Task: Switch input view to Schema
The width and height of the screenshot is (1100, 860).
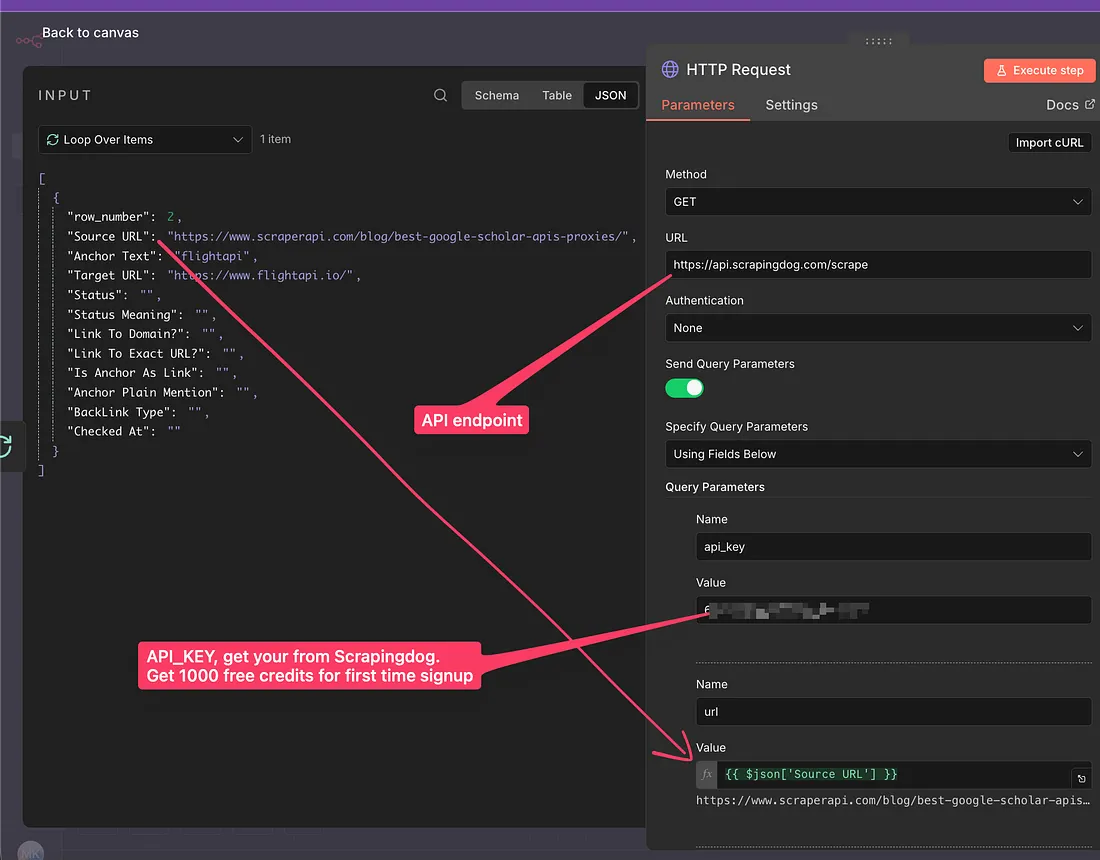Action: click(497, 96)
